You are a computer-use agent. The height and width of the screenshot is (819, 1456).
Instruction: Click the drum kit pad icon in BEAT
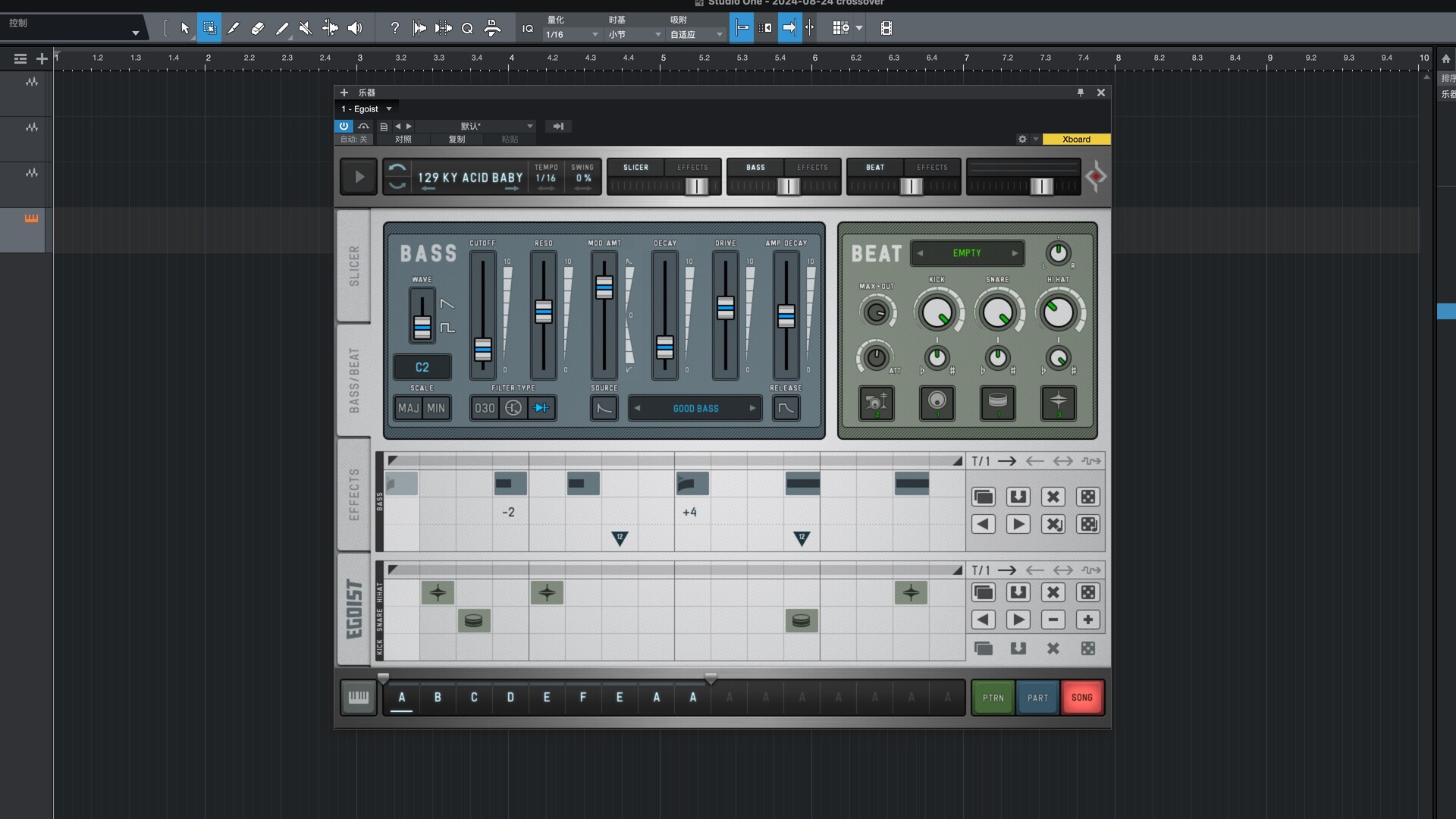tap(876, 403)
